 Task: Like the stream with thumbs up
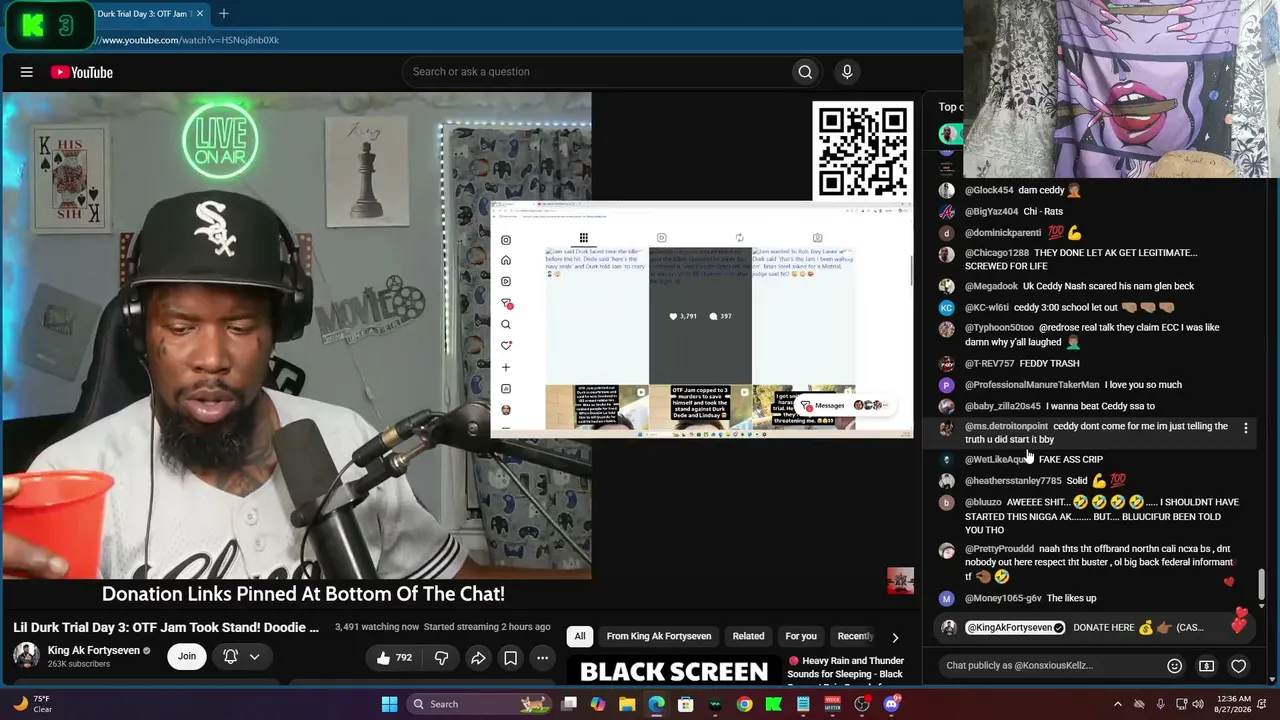click(x=393, y=657)
